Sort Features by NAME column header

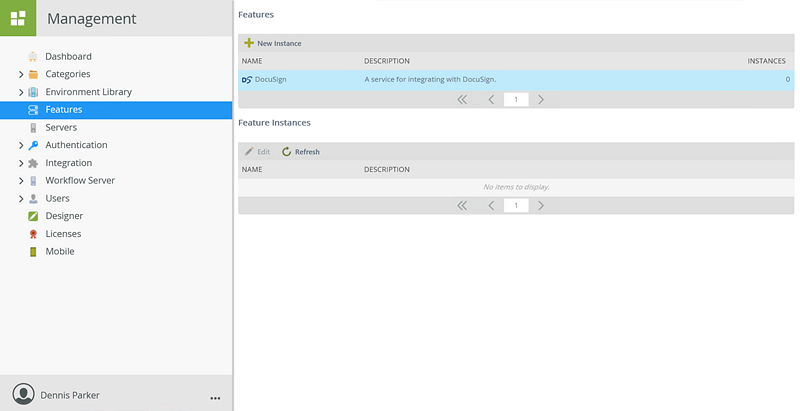point(252,61)
